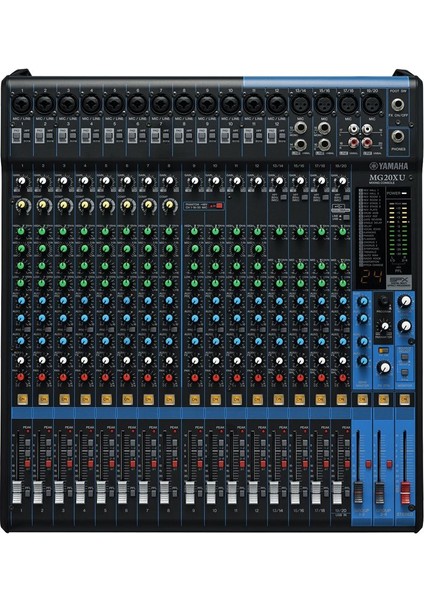424x600 pixels.
Task: Click the POWER indicator light
Action: click(x=404, y=193)
